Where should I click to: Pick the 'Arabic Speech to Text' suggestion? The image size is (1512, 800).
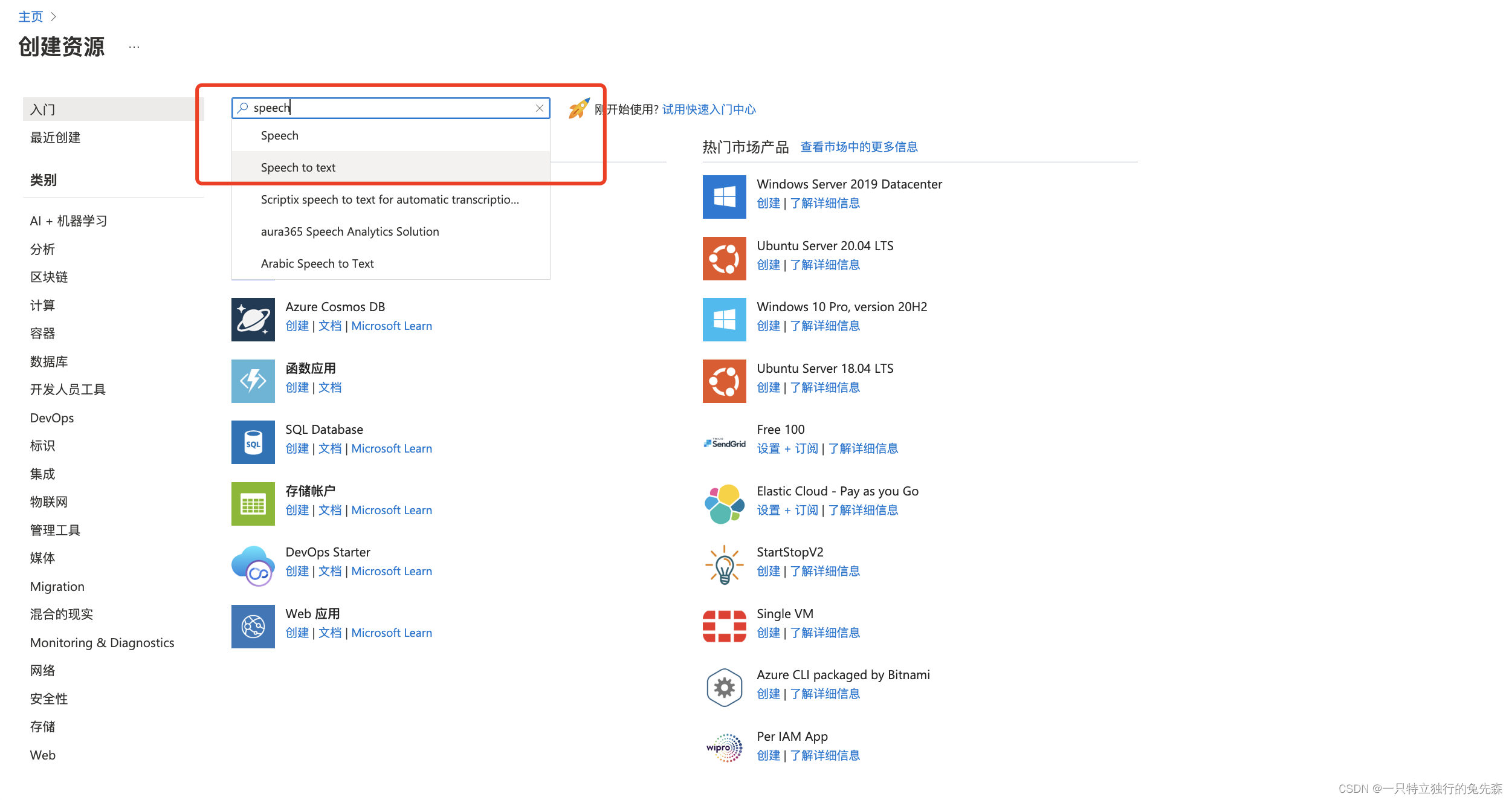pos(317,263)
